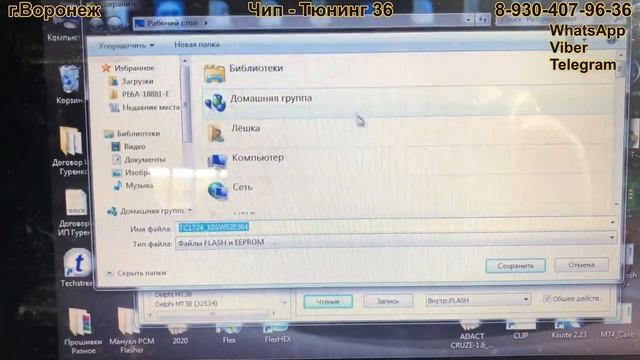This screenshot has width=640, height=360.
Task: Click the FlexHEX desktop shortcut
Action: (x=278, y=333)
